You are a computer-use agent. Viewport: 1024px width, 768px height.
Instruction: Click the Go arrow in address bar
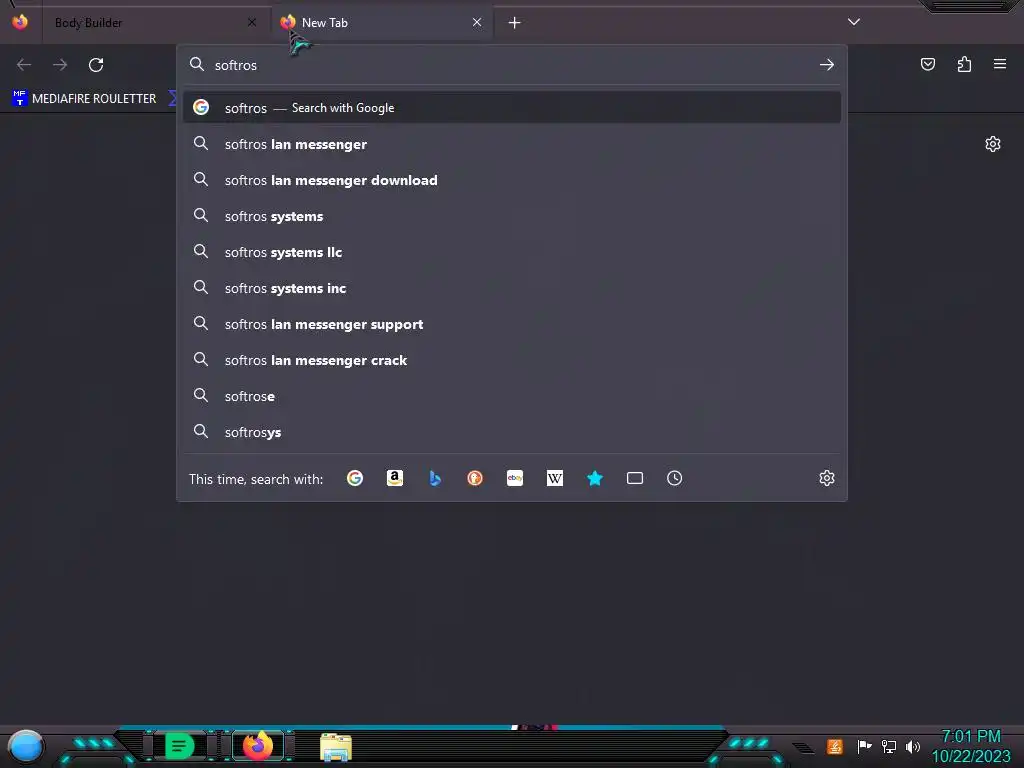[827, 65]
